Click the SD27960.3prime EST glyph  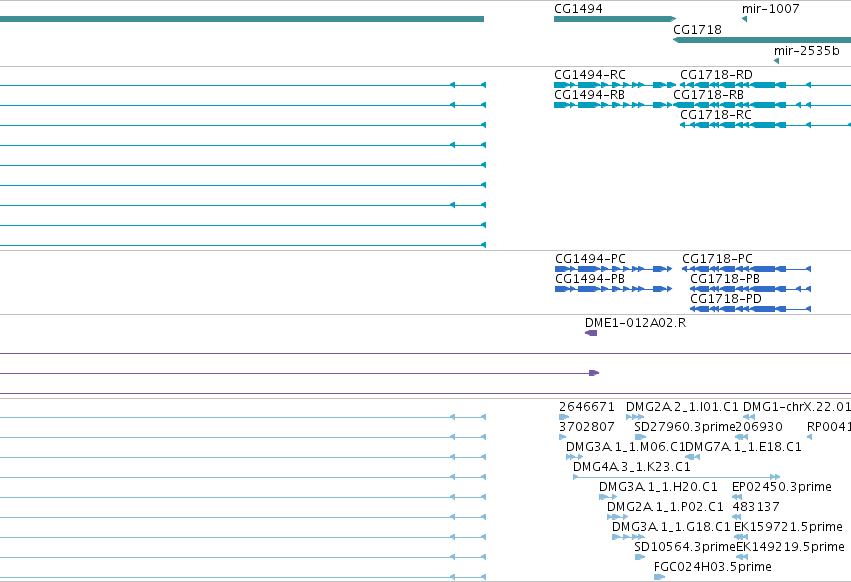(x=640, y=437)
